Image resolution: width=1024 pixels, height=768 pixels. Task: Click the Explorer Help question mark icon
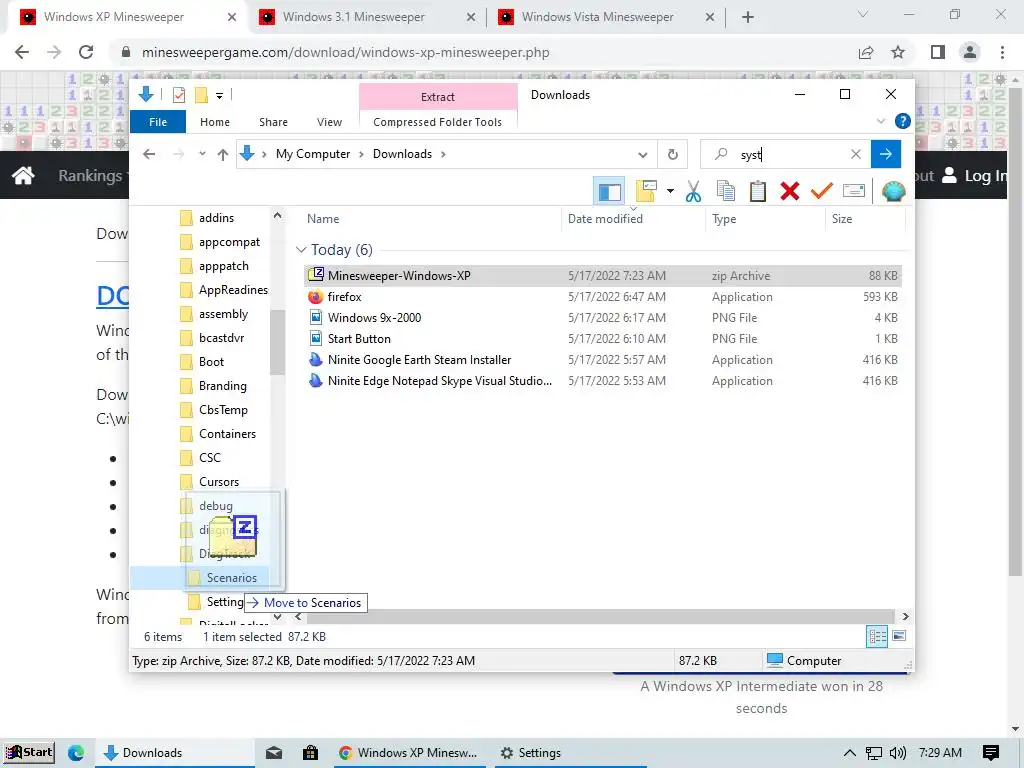coord(903,121)
